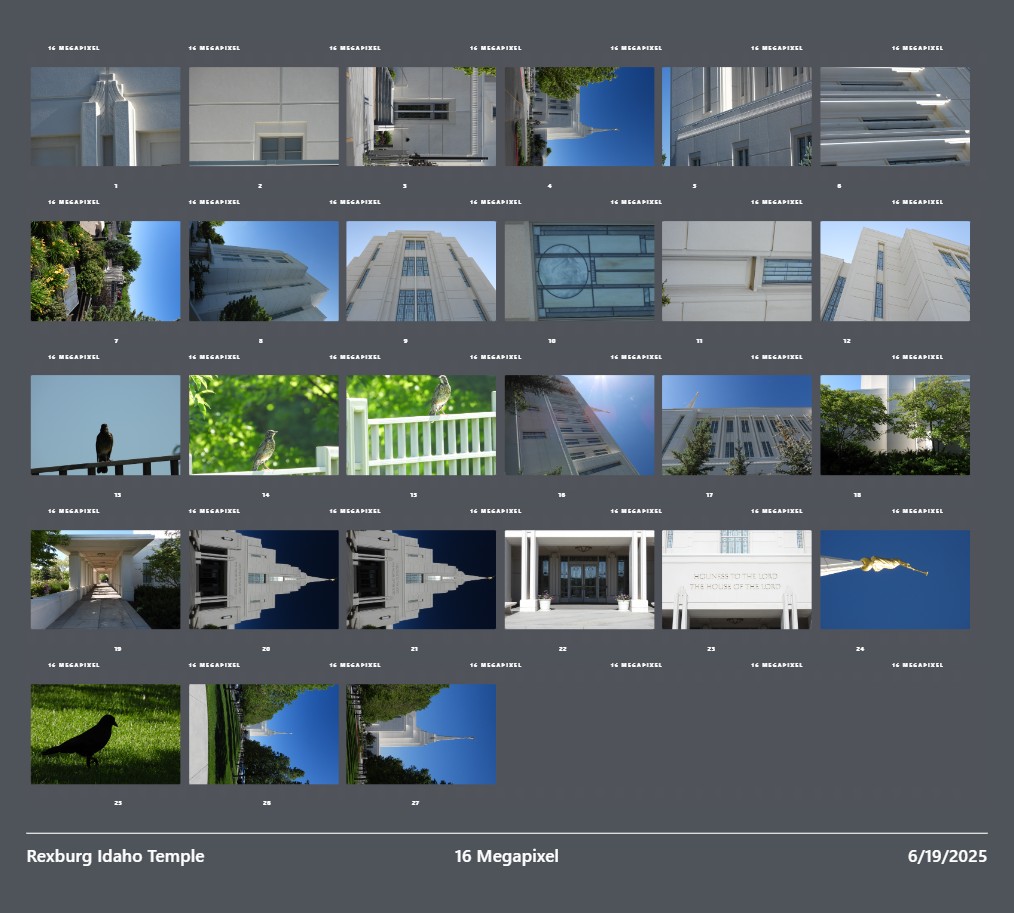The height and width of the screenshot is (913, 1014).
Task: Select thumbnail 9 of the temple facade looking up
Action: point(421,271)
